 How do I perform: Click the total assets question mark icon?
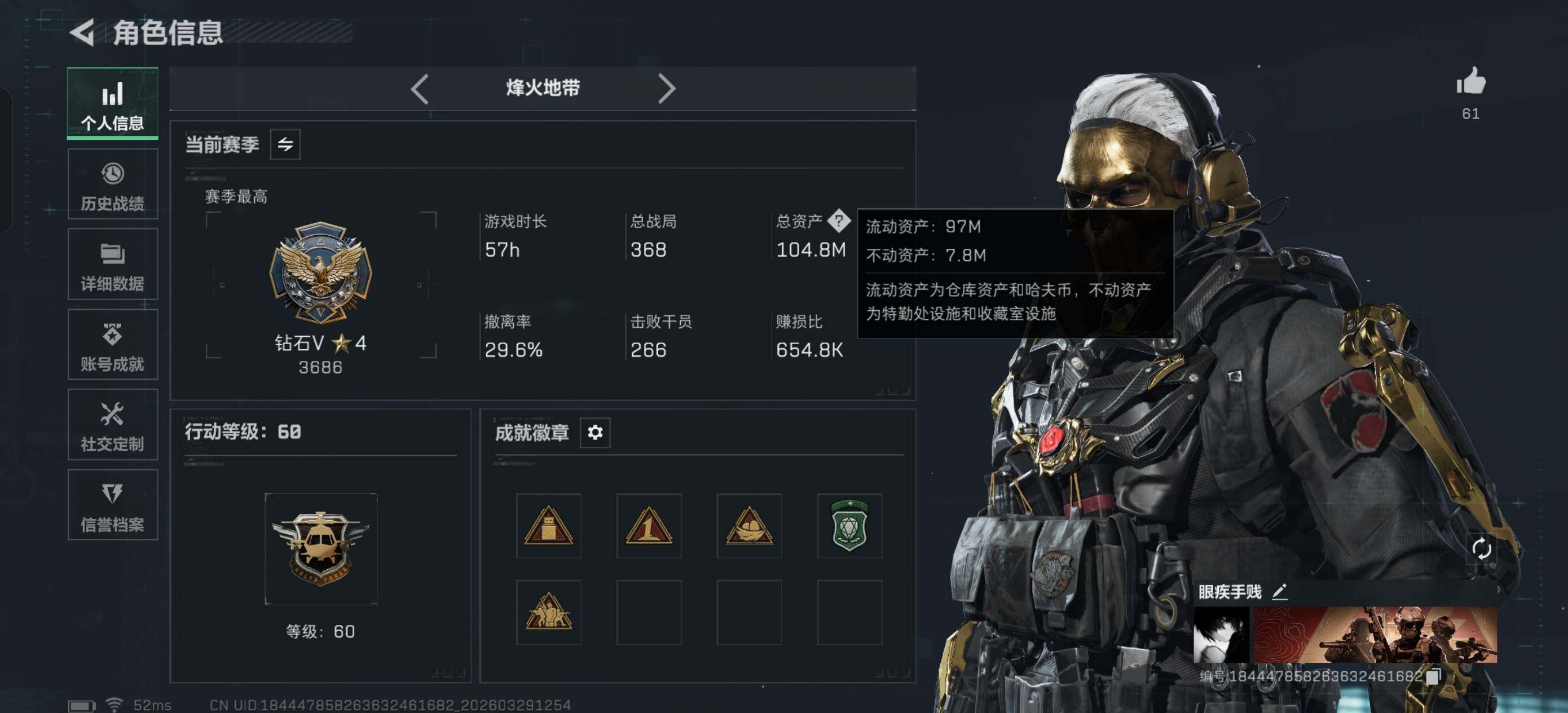click(838, 221)
